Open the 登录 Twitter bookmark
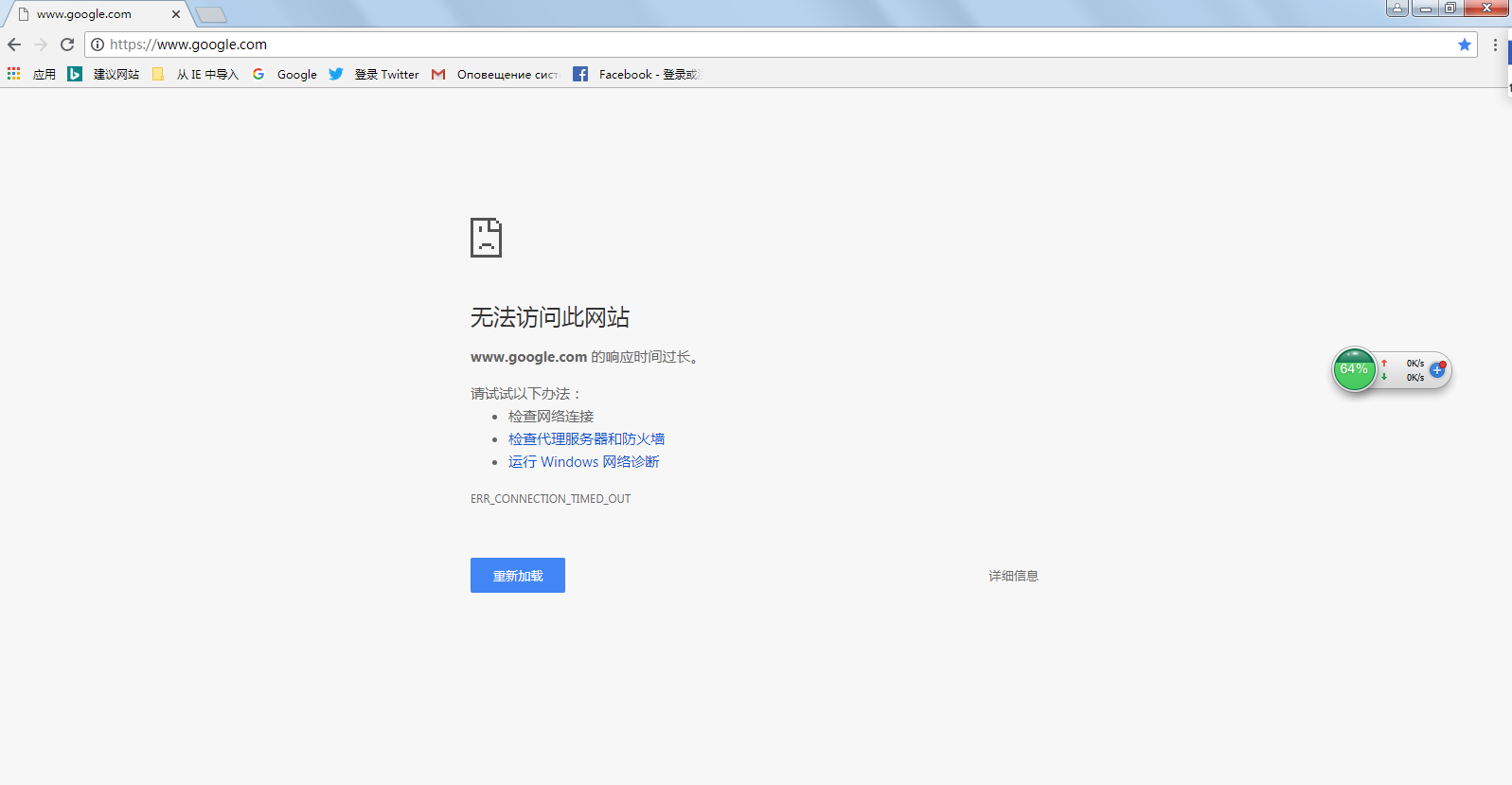 [x=374, y=74]
